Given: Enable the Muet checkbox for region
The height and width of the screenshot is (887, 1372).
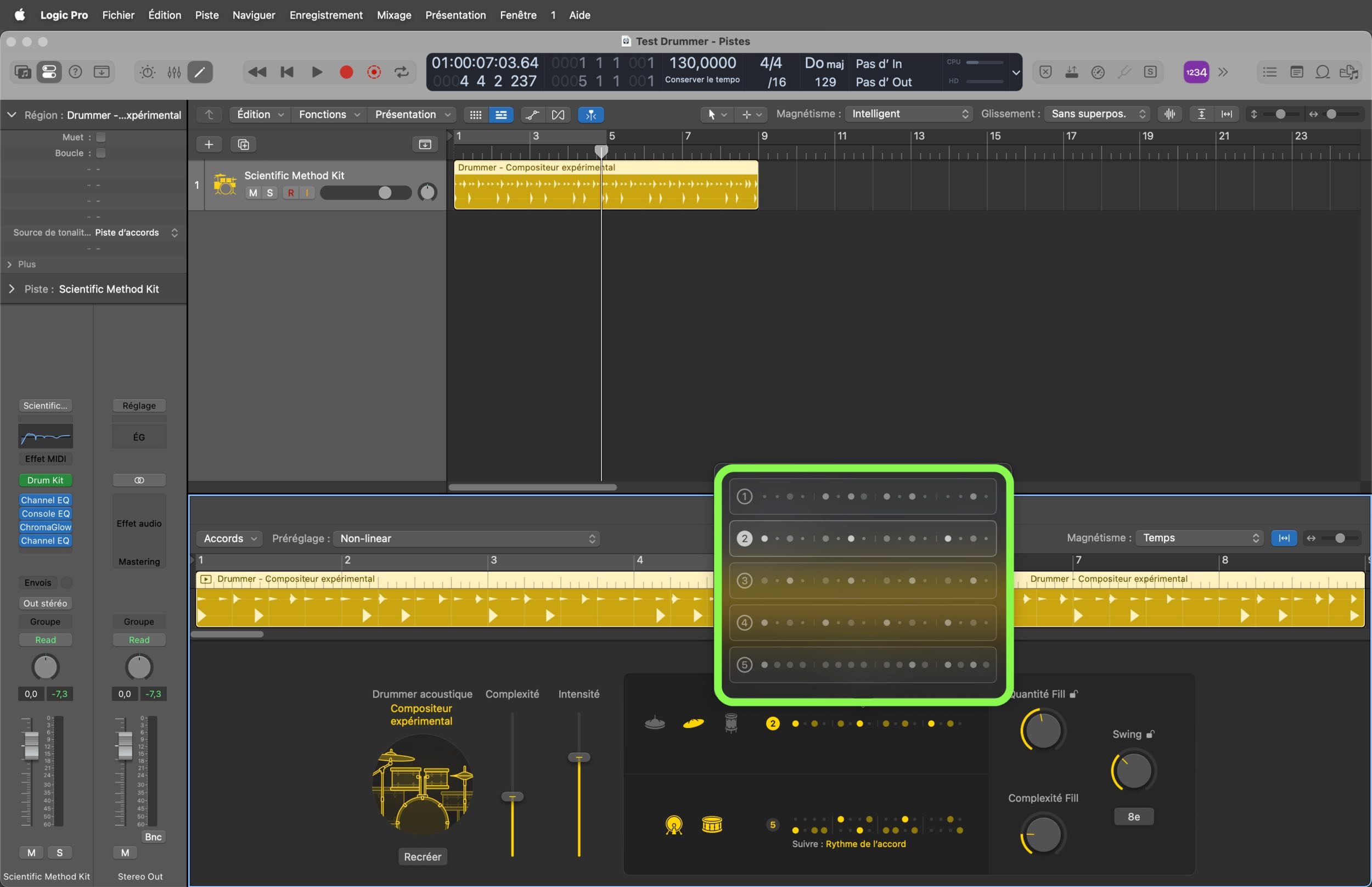Looking at the screenshot, I should tap(101, 137).
